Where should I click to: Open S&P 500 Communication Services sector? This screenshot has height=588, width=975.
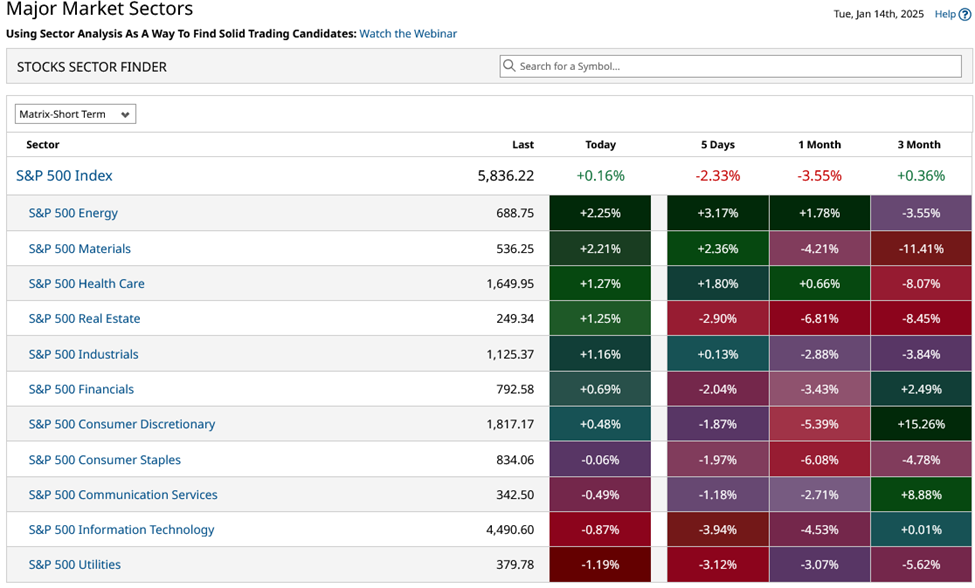tap(123, 494)
